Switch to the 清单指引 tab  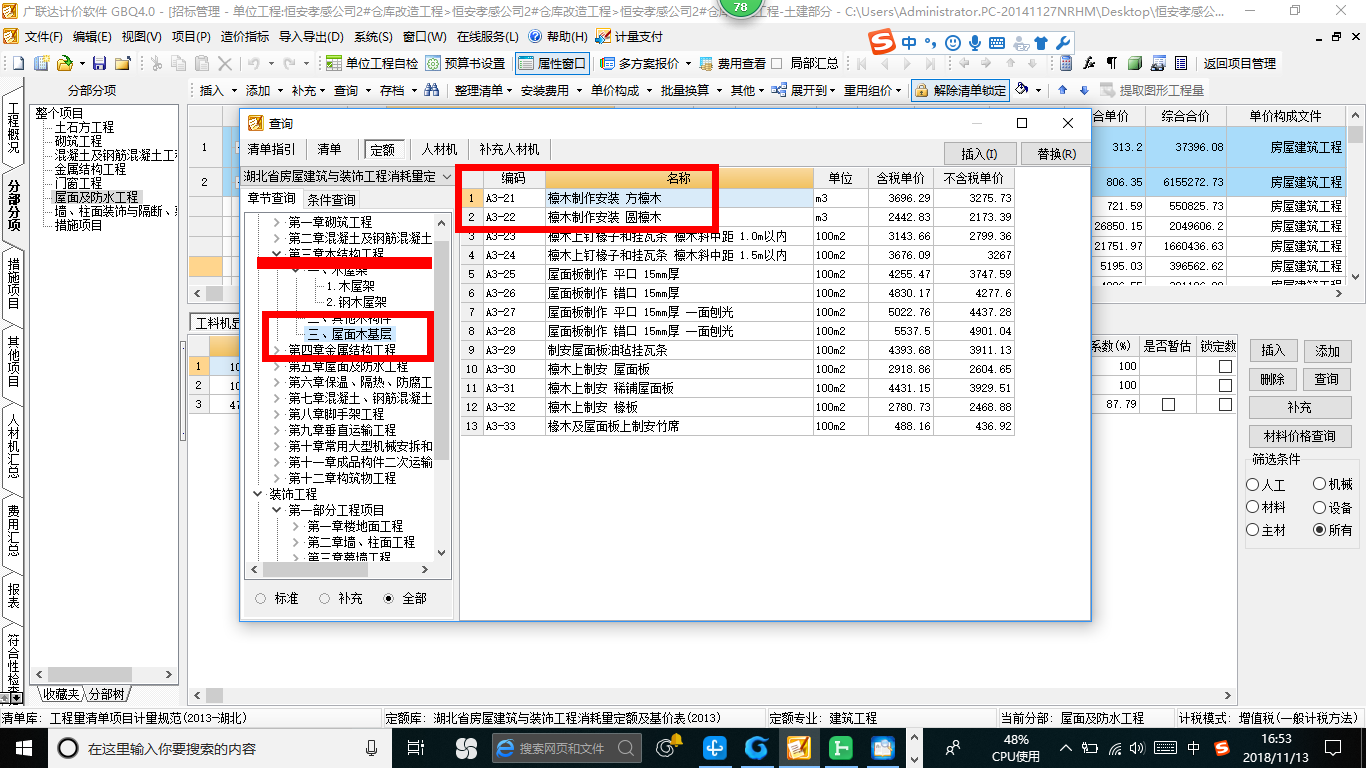[x=272, y=149]
